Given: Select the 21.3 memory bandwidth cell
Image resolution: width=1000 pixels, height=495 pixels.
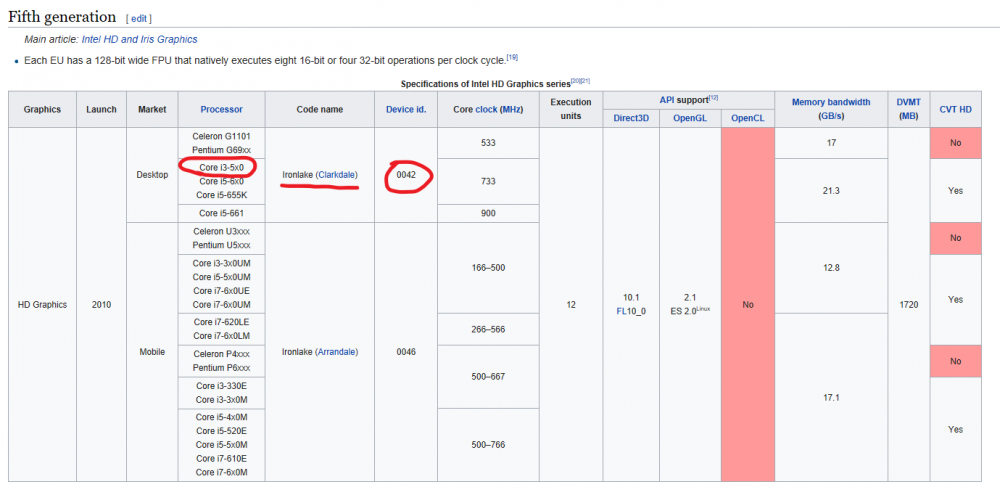Looking at the screenshot, I should pyautogui.click(x=831, y=190).
